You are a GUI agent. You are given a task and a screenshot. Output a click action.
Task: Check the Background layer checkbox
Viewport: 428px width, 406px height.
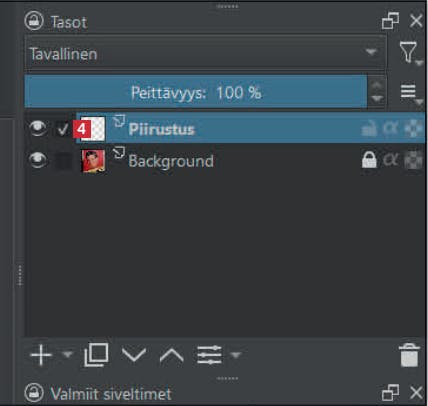(x=63, y=161)
